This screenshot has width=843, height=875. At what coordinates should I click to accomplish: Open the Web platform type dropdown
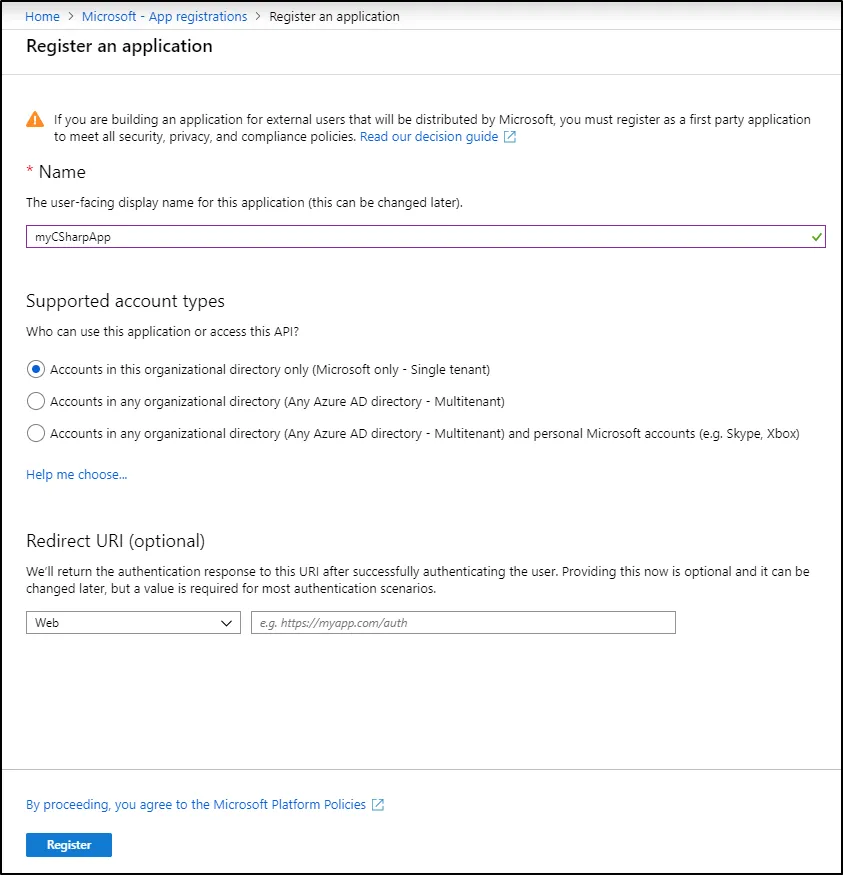(133, 623)
